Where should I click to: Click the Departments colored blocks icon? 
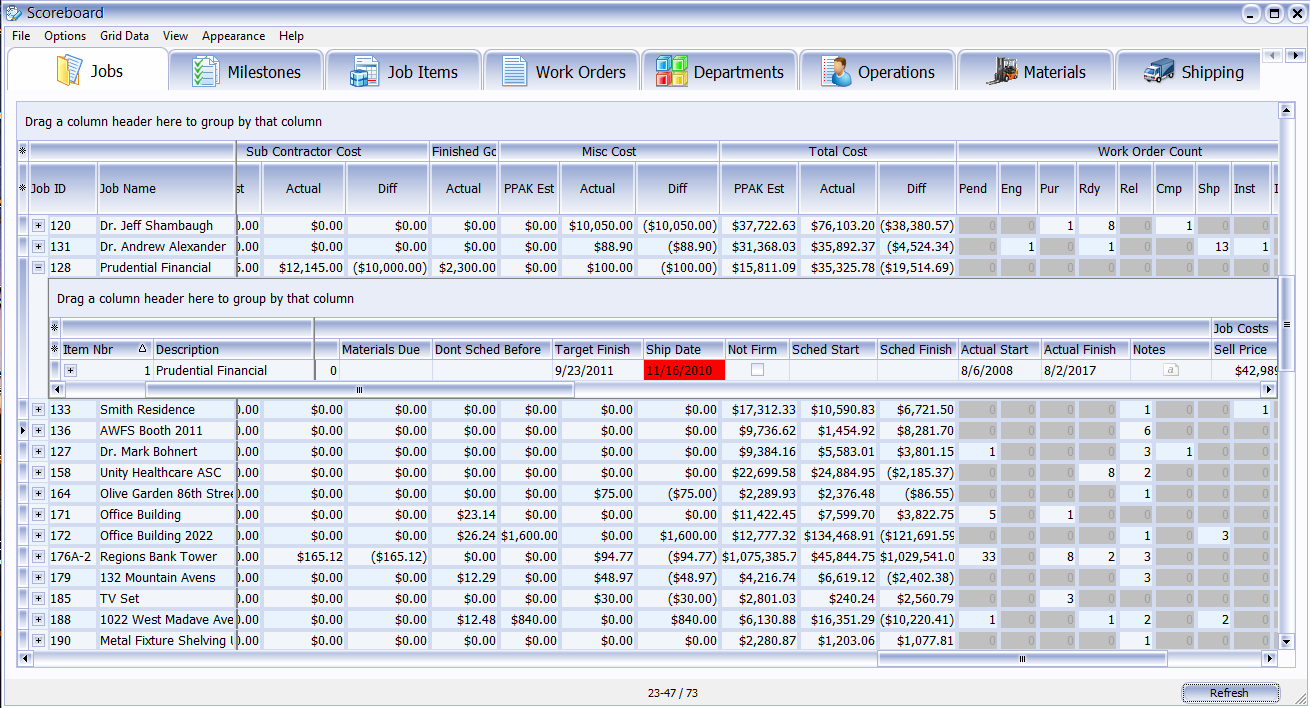pos(671,72)
